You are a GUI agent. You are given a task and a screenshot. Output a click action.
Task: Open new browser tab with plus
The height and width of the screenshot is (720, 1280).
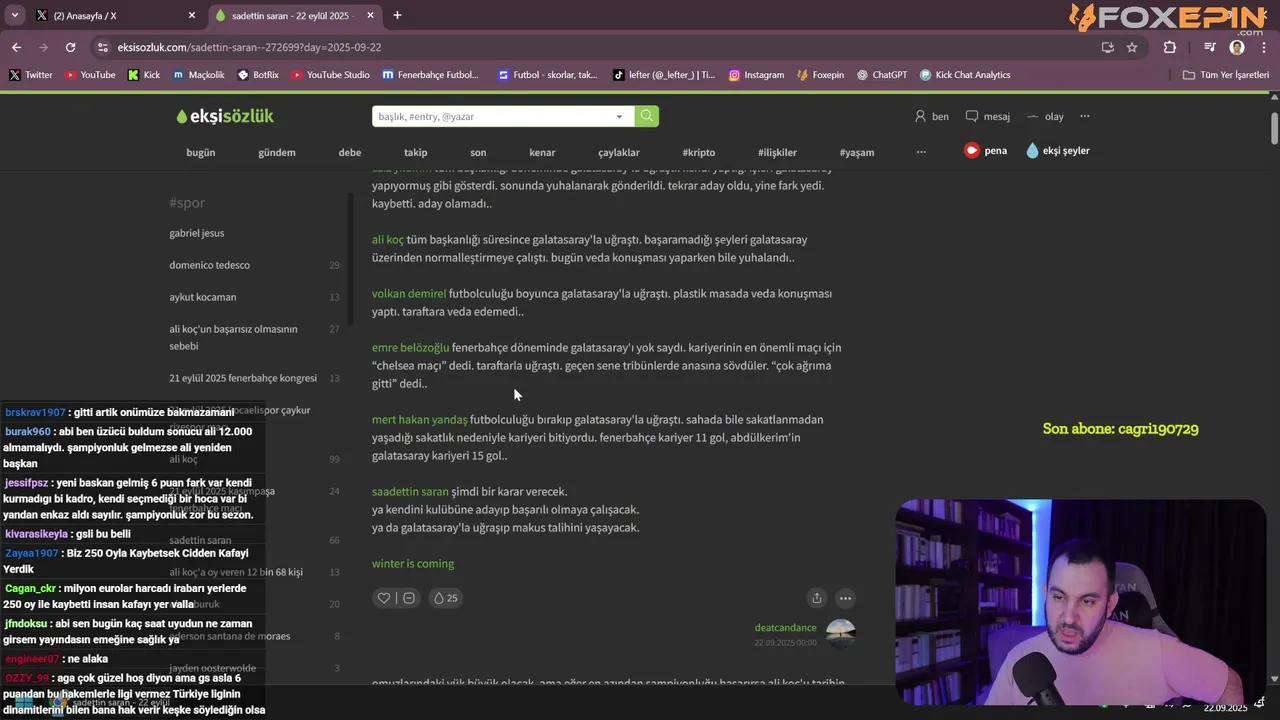pyautogui.click(x=397, y=15)
